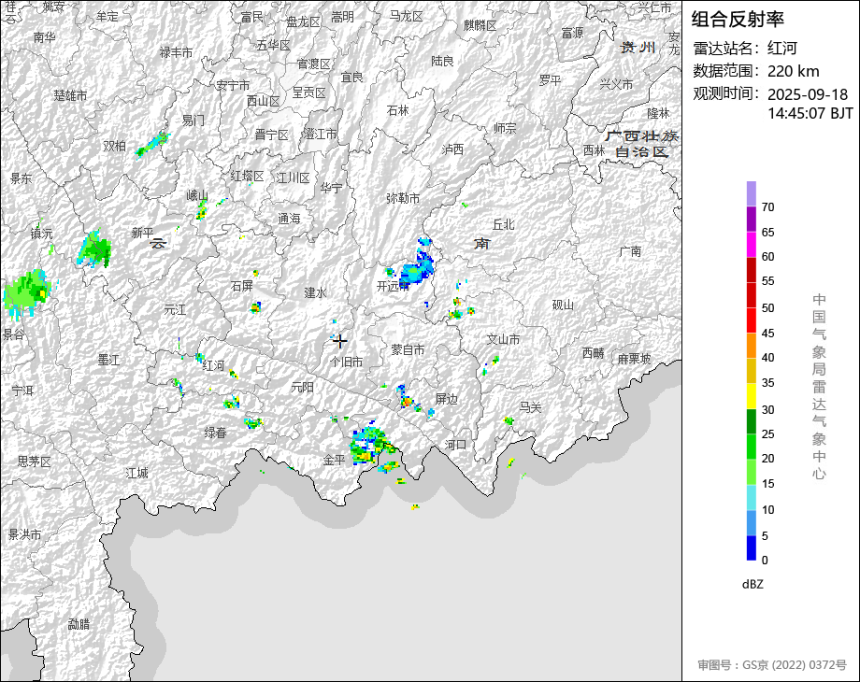Screen dimensions: 860x682
Task: Click the 文山市 map label
Action: pyautogui.click(x=503, y=340)
